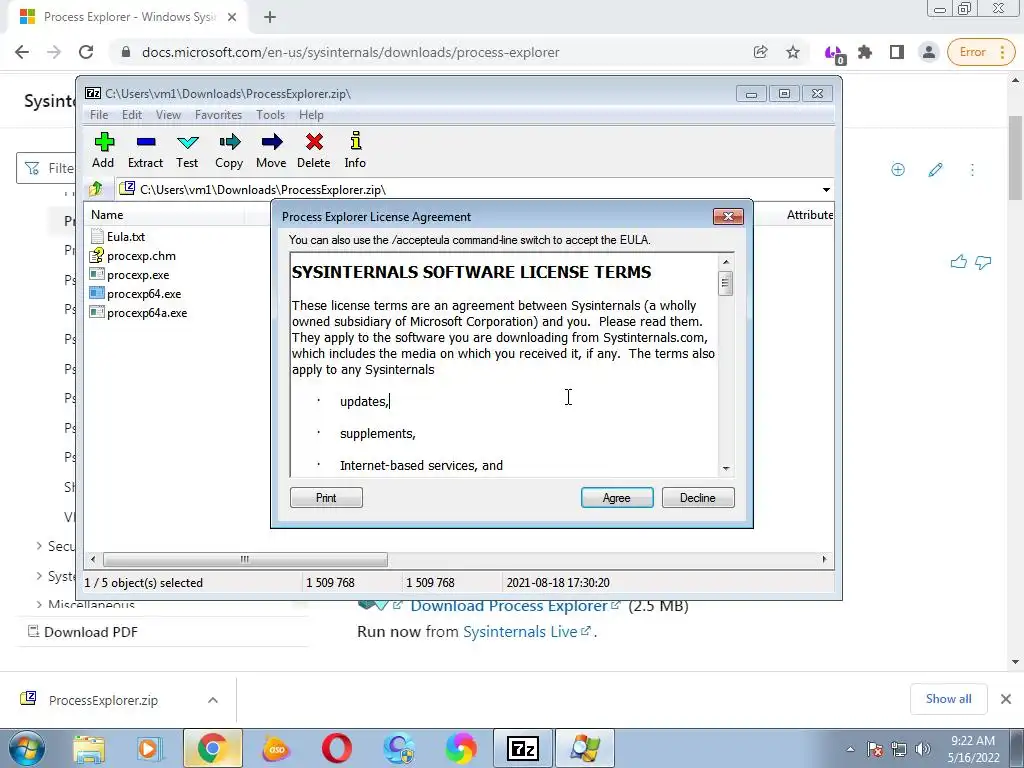The image size is (1024, 768).
Task: Click the thumbs up feedback icon
Action: [959, 263]
